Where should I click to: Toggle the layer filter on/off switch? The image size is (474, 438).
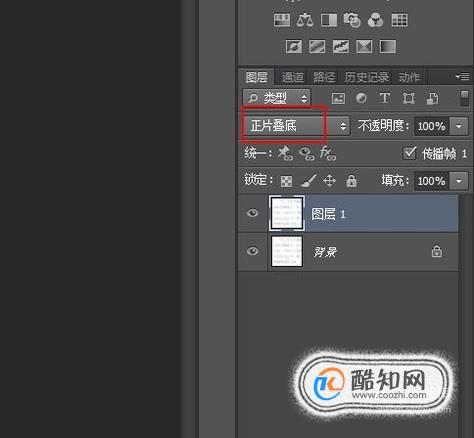point(464,98)
